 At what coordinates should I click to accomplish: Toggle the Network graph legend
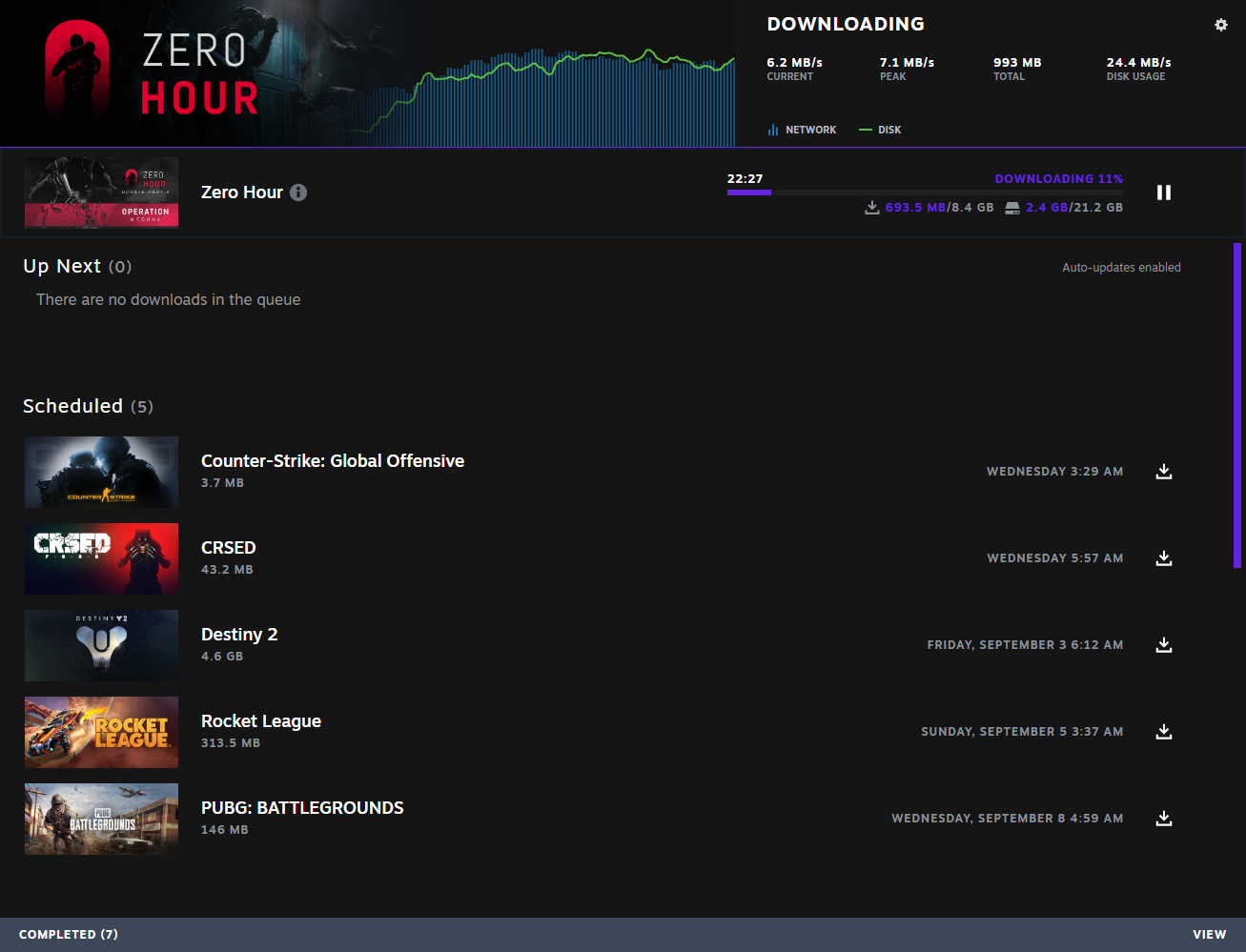point(802,130)
